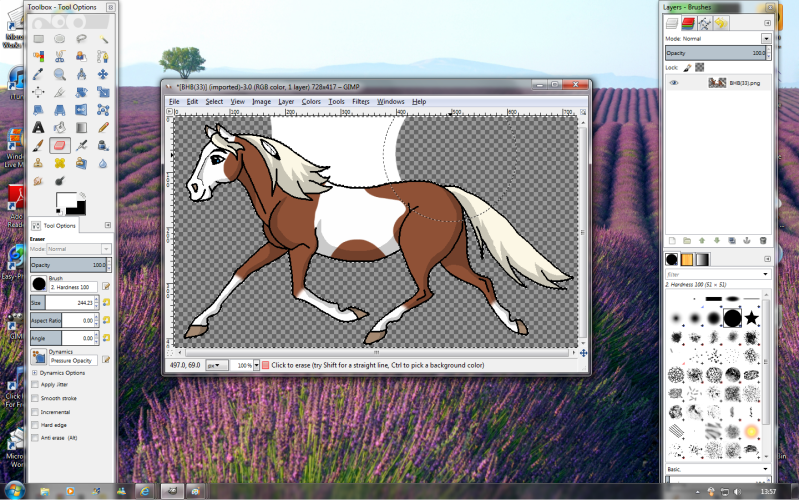The image size is (799, 504).
Task: Reset Size to brush native size
Action: 106,302
